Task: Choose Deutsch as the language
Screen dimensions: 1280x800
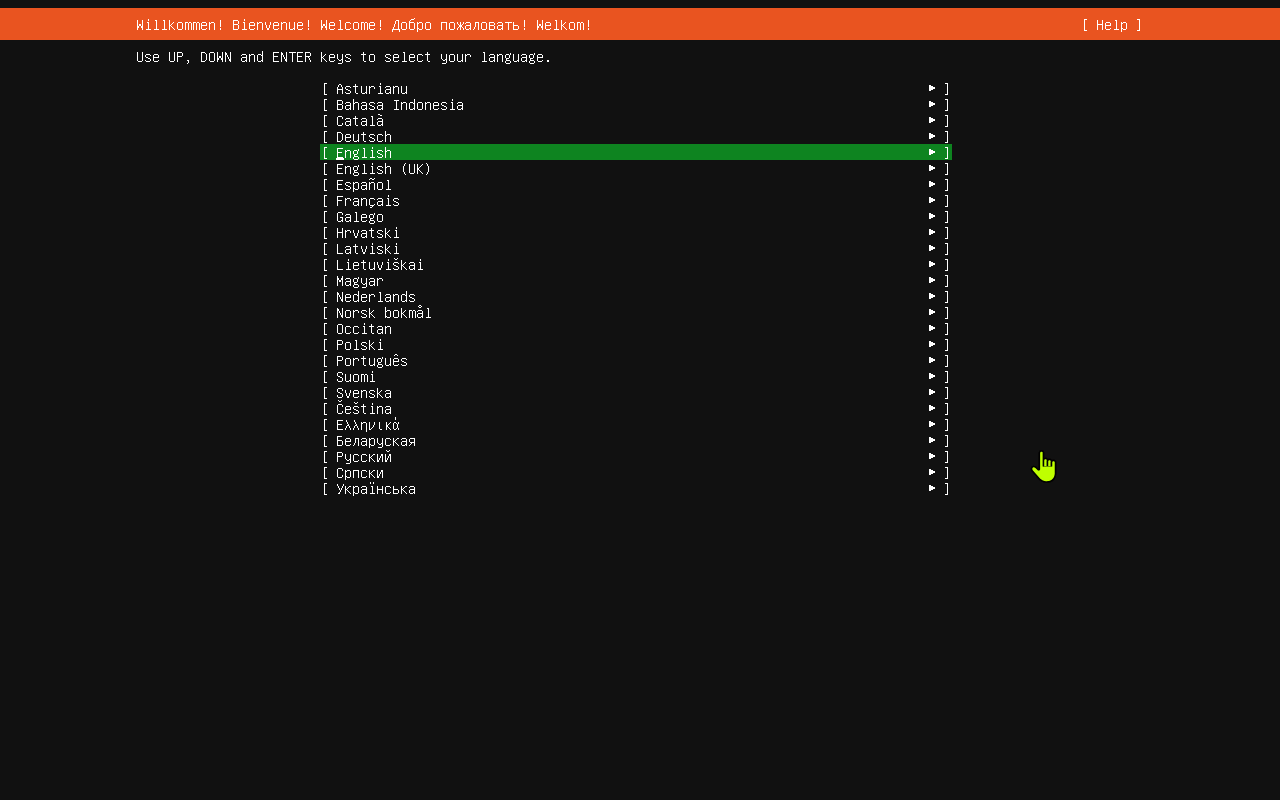Action: 636,136
